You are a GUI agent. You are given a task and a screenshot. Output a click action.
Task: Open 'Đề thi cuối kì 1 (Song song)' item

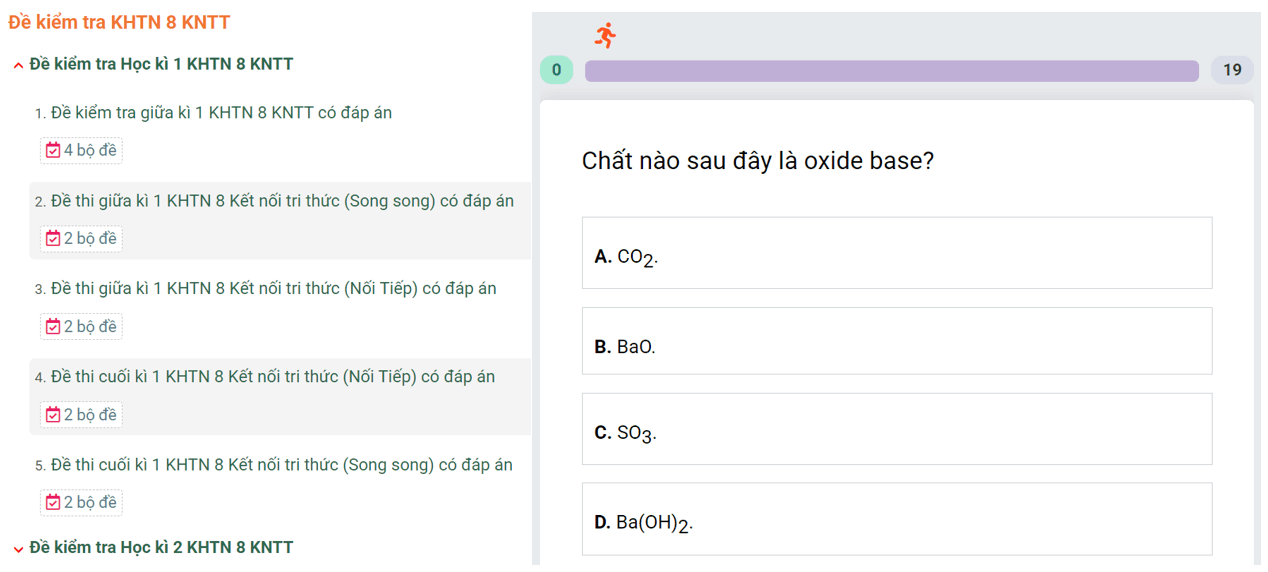click(282, 465)
